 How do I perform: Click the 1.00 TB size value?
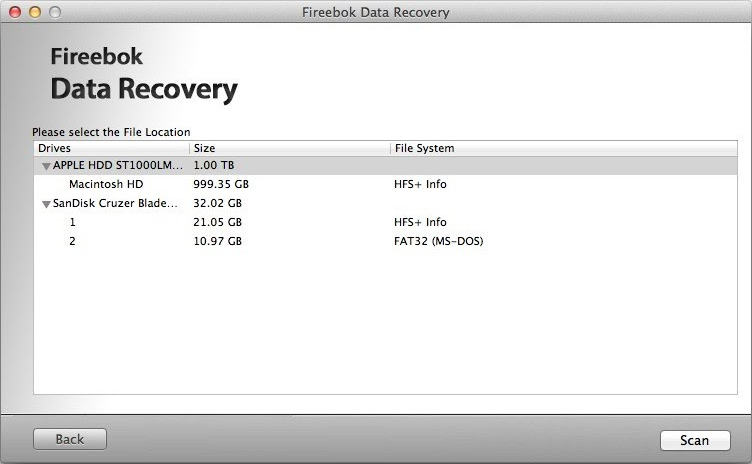(213, 165)
